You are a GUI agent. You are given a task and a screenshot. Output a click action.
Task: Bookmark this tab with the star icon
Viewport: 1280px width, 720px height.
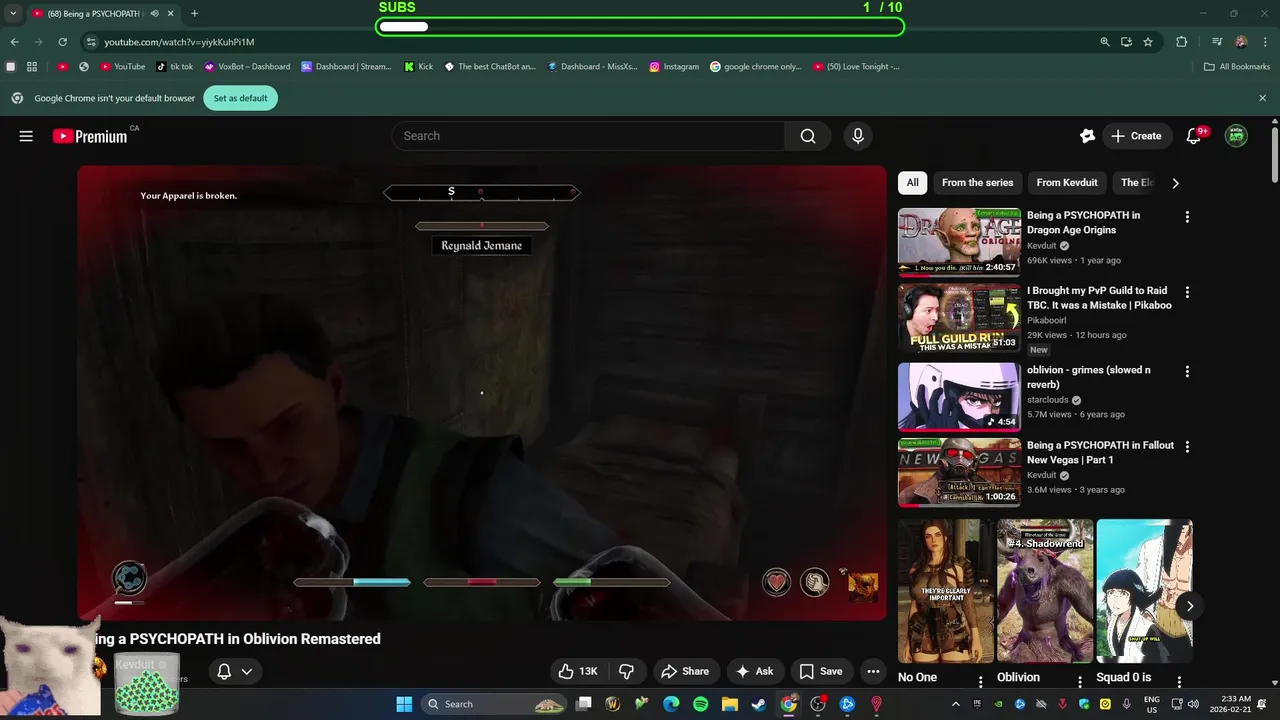tap(1148, 42)
